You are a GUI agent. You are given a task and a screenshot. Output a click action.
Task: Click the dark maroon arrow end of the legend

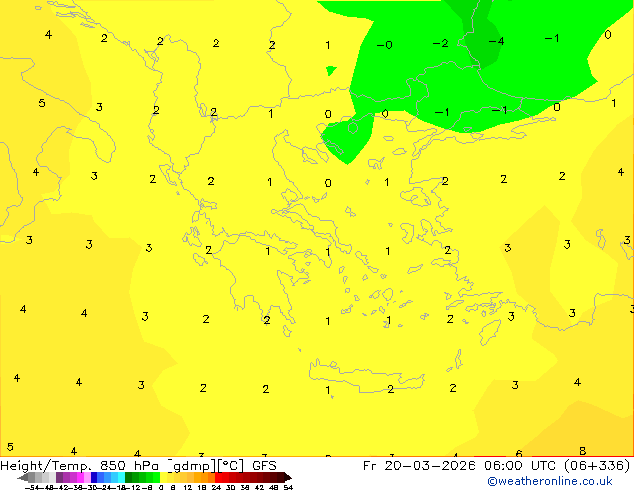tap(288, 478)
